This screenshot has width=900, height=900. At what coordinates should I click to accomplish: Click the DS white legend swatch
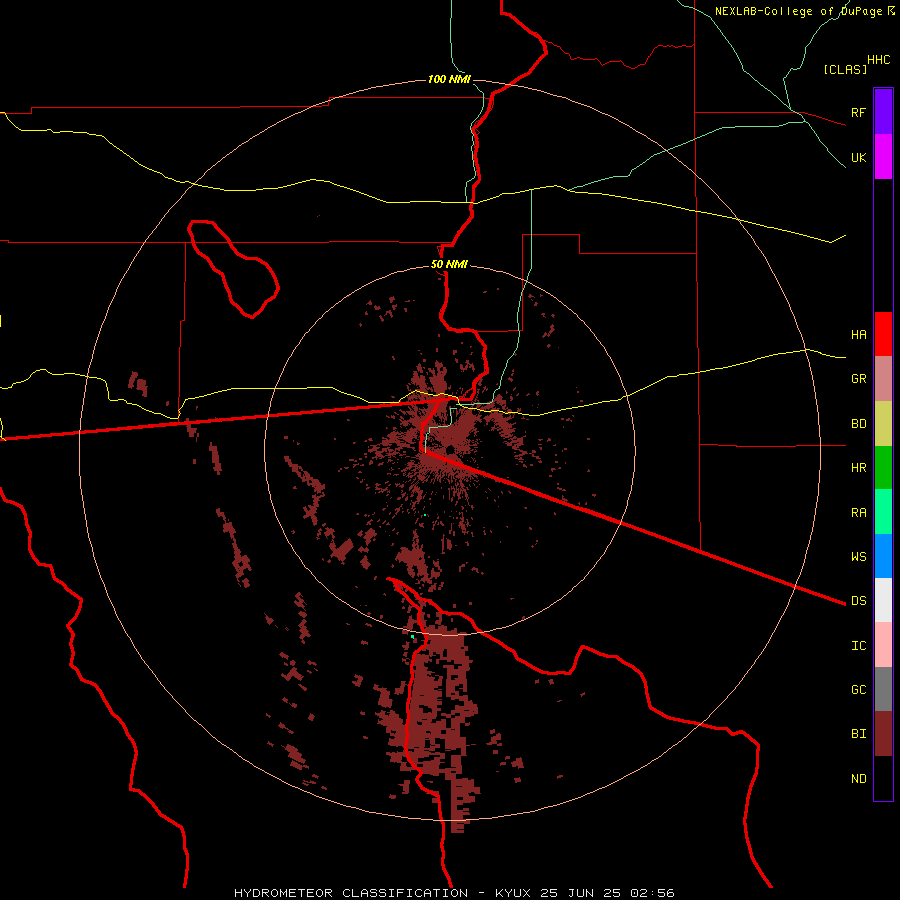coord(883,600)
